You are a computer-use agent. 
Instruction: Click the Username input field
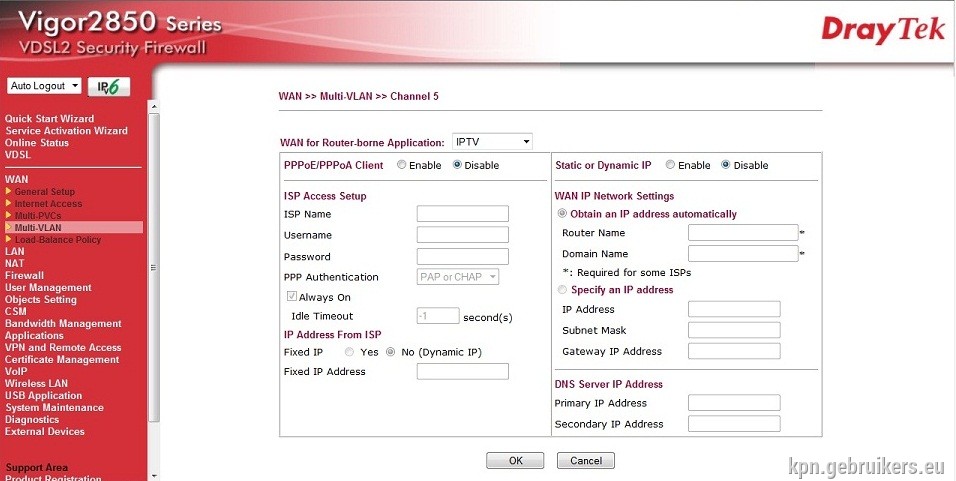463,235
